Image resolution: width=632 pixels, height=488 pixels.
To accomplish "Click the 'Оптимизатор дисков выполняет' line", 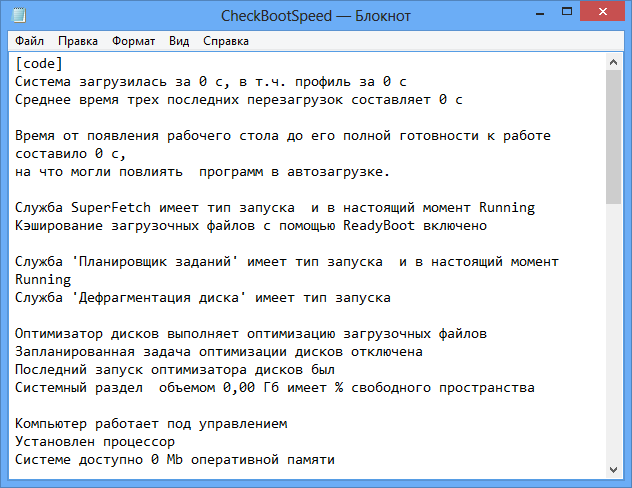I will (x=251, y=334).
